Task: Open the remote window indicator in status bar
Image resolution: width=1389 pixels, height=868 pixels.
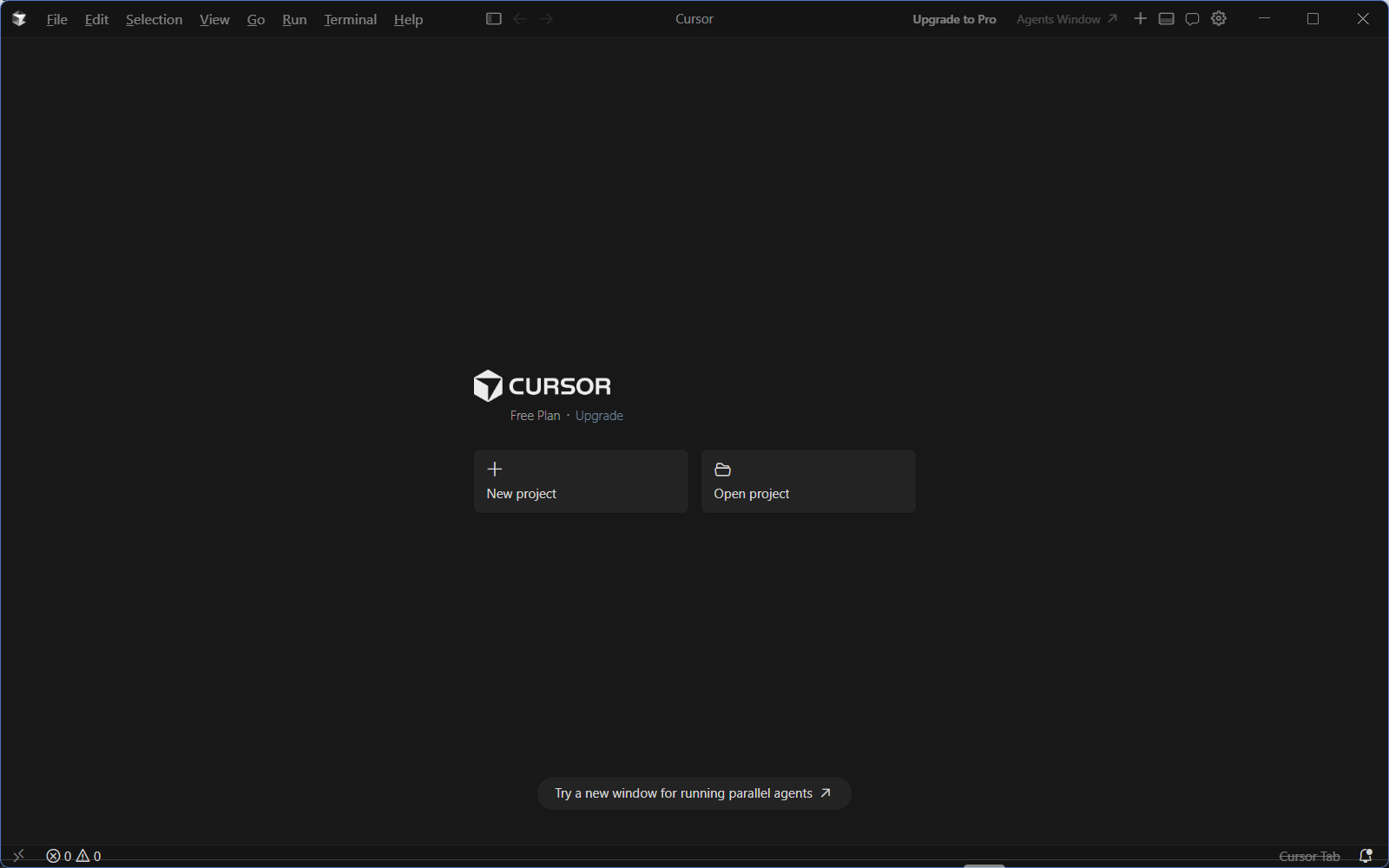Action: (x=18, y=856)
